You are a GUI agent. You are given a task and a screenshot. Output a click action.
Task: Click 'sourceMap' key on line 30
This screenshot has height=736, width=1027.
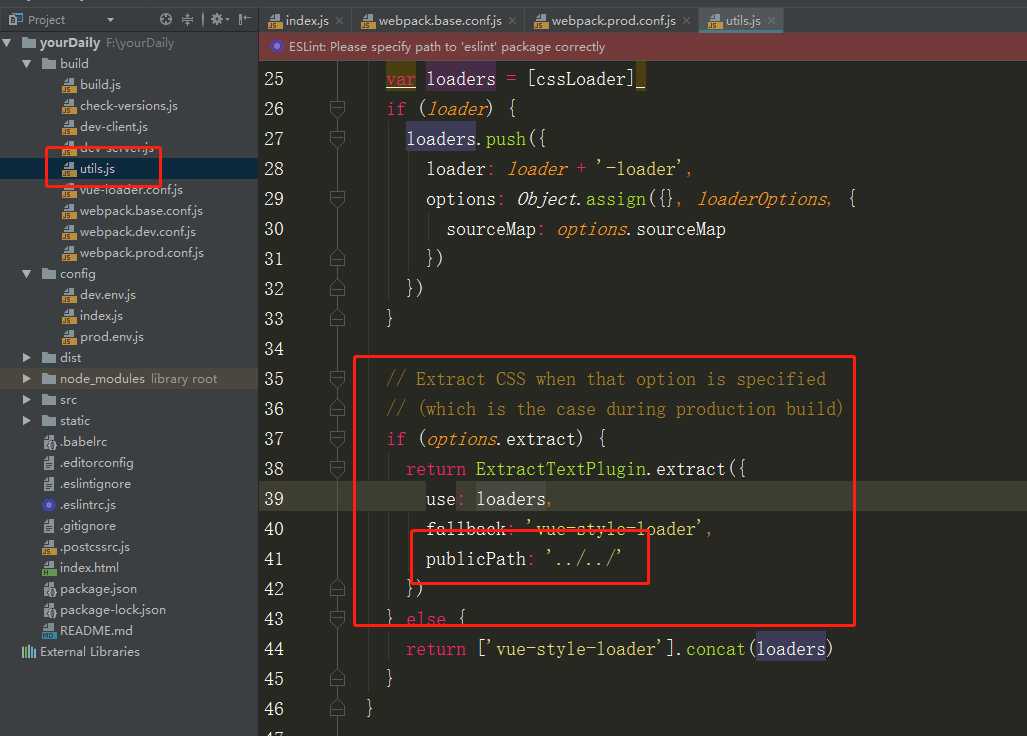491,229
